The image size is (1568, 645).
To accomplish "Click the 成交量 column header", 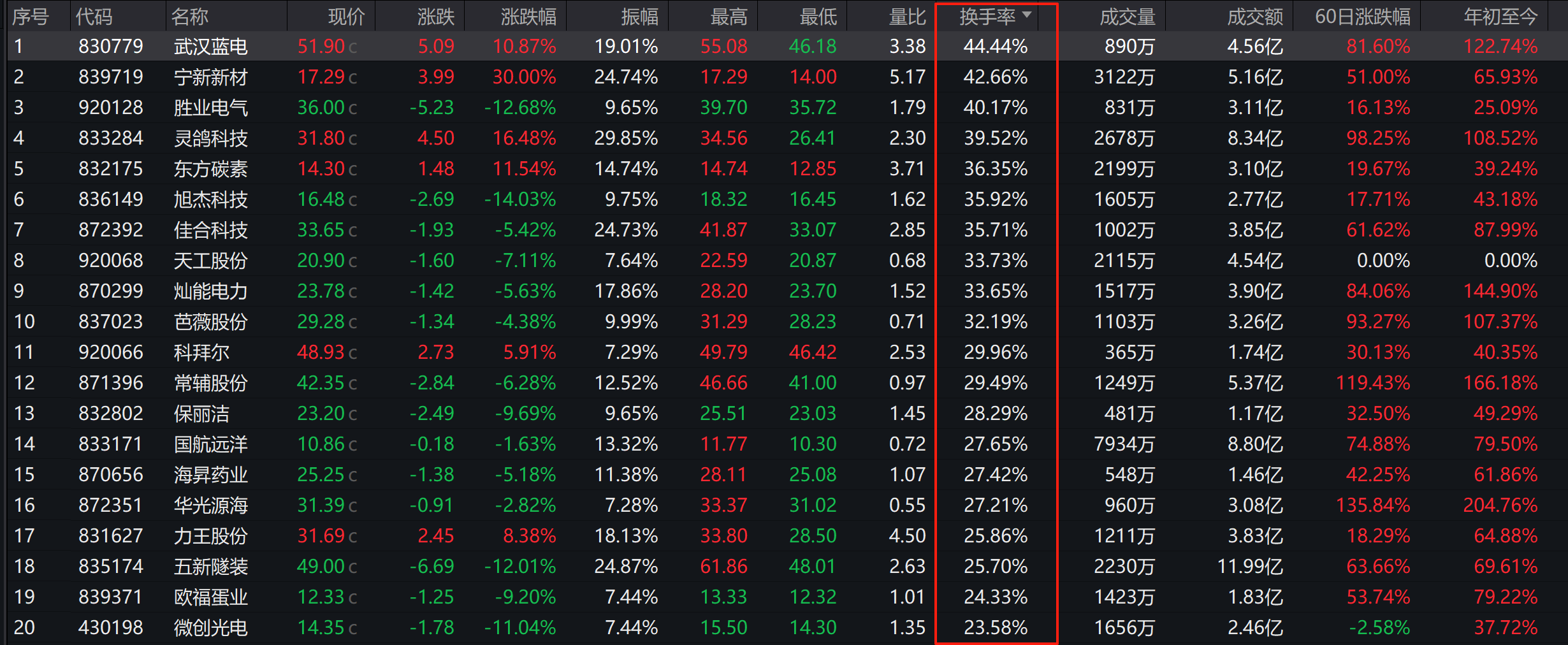I will click(1128, 17).
